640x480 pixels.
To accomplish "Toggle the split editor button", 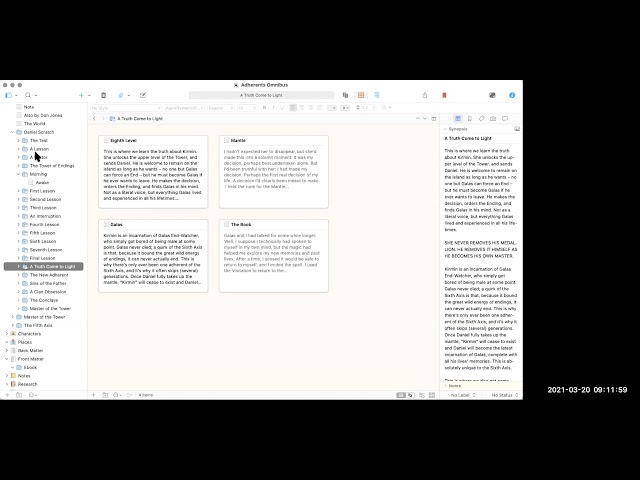I will [x=433, y=118].
